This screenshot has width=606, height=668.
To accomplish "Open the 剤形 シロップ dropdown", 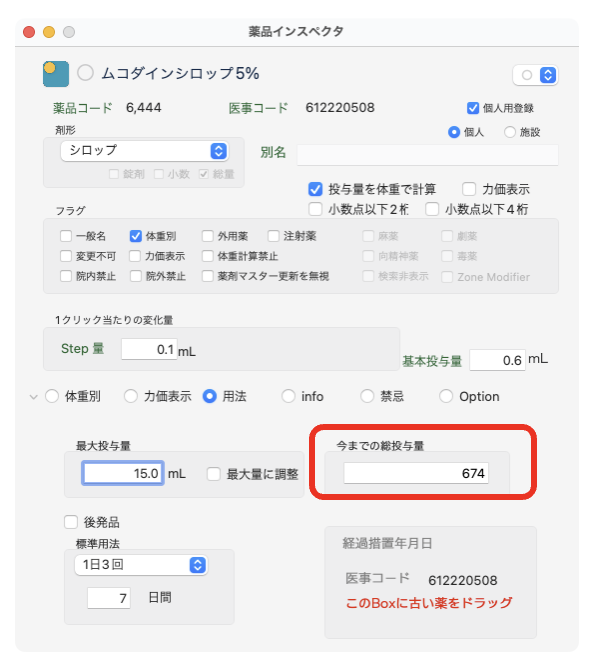I will (x=144, y=151).
